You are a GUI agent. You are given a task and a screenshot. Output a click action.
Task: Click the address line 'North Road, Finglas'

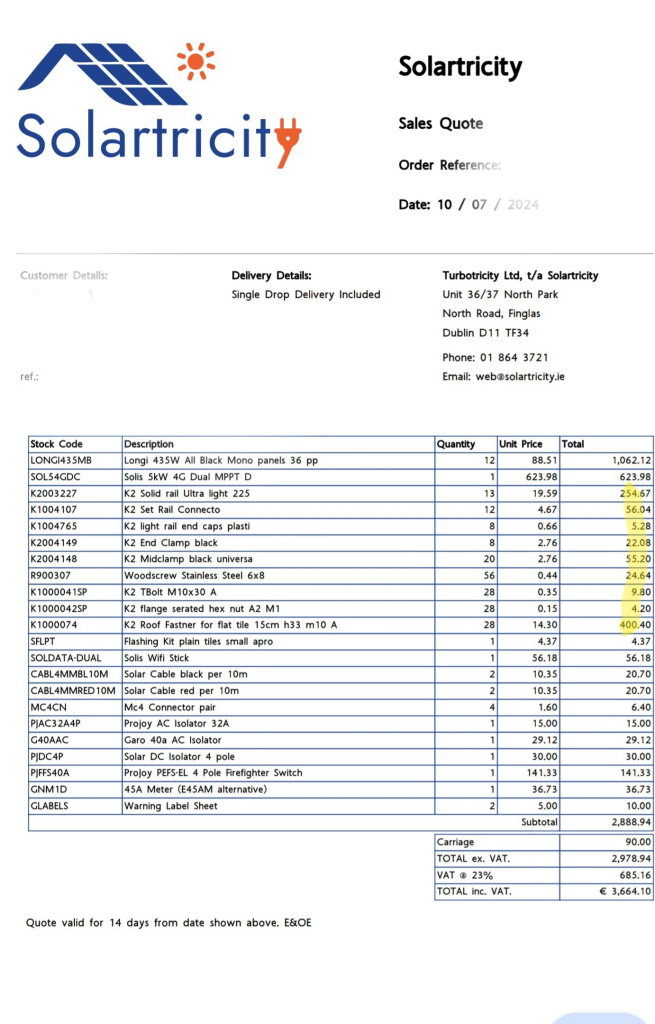[491, 313]
